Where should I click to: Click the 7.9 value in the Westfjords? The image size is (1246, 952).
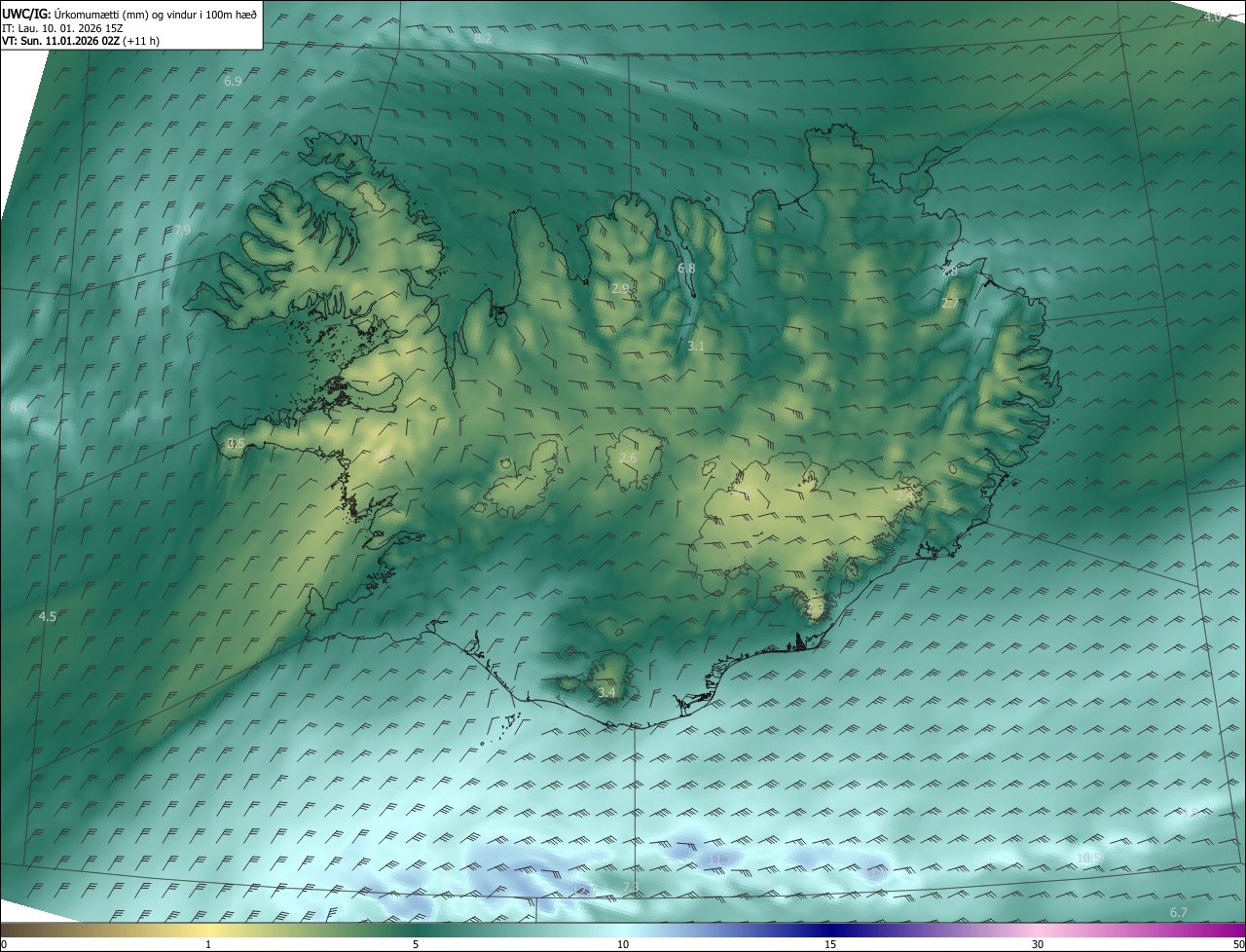182,230
